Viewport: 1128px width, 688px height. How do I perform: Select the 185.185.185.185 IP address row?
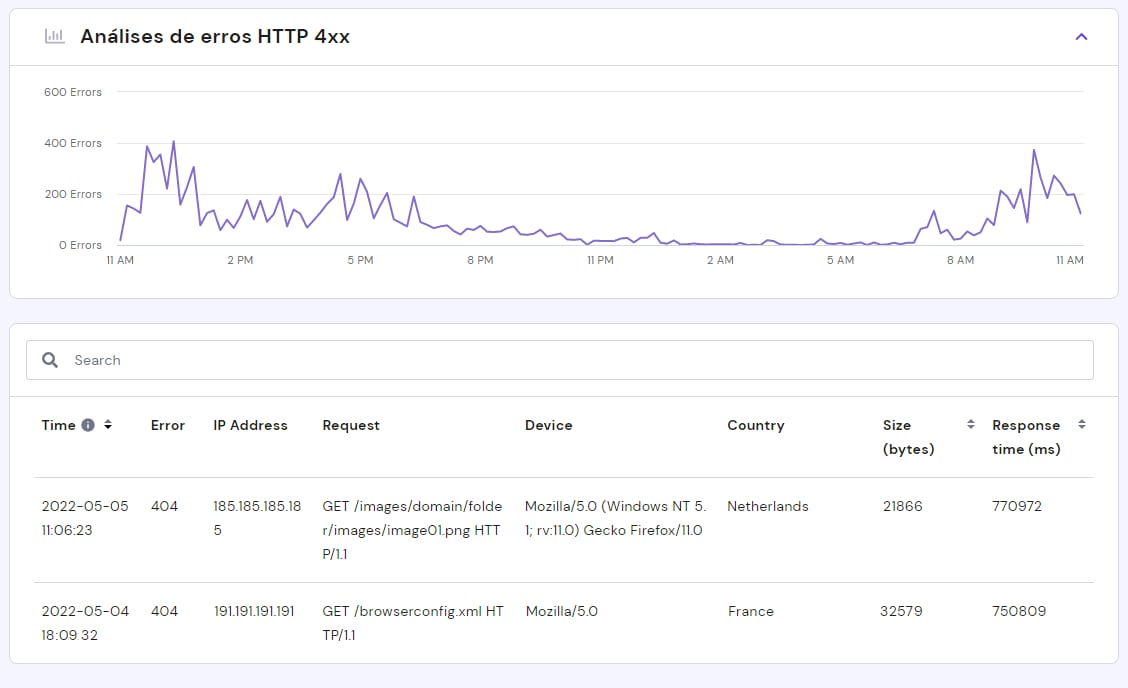pyautogui.click(x=257, y=518)
